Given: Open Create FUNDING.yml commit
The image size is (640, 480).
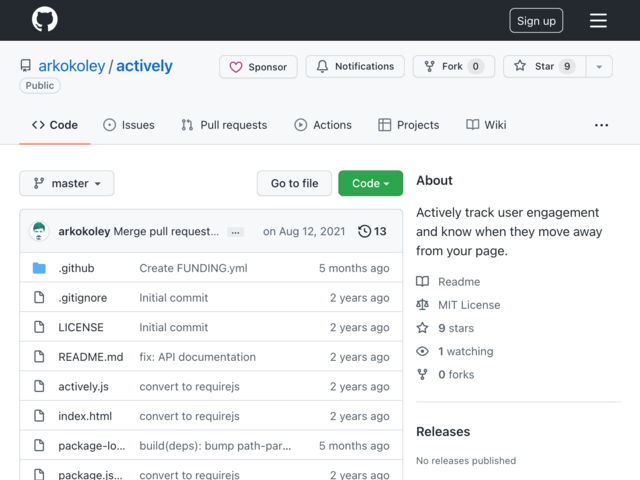Looking at the screenshot, I should point(193,268).
